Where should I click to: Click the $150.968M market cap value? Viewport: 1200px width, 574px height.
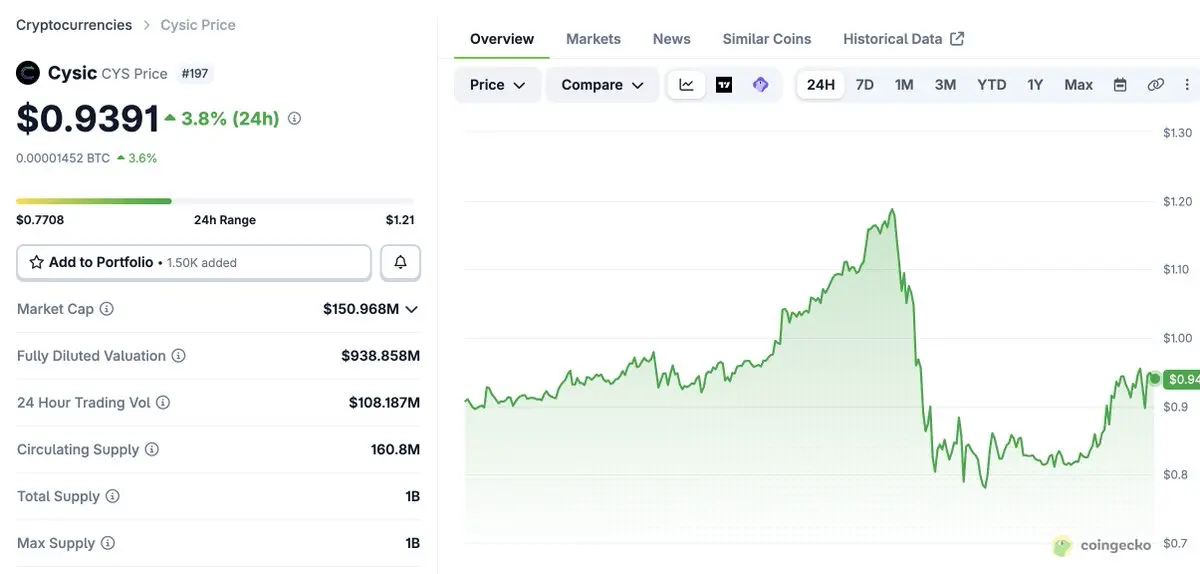tap(361, 309)
